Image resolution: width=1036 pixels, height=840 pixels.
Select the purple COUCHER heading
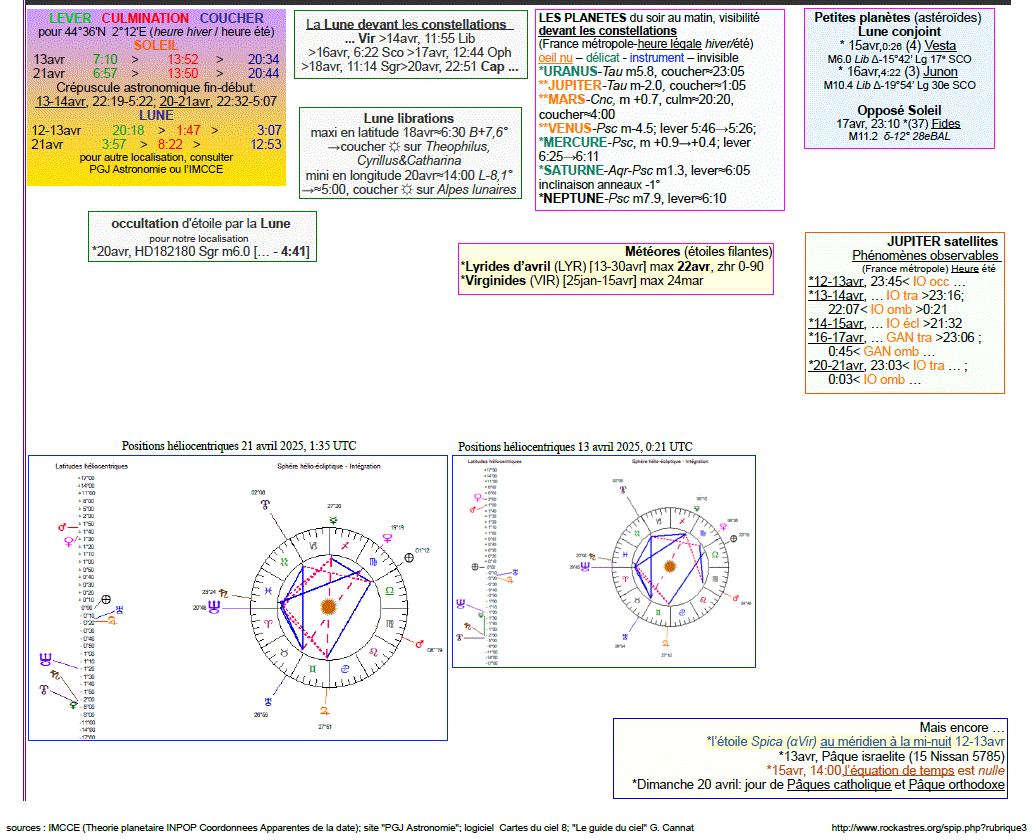232,19
